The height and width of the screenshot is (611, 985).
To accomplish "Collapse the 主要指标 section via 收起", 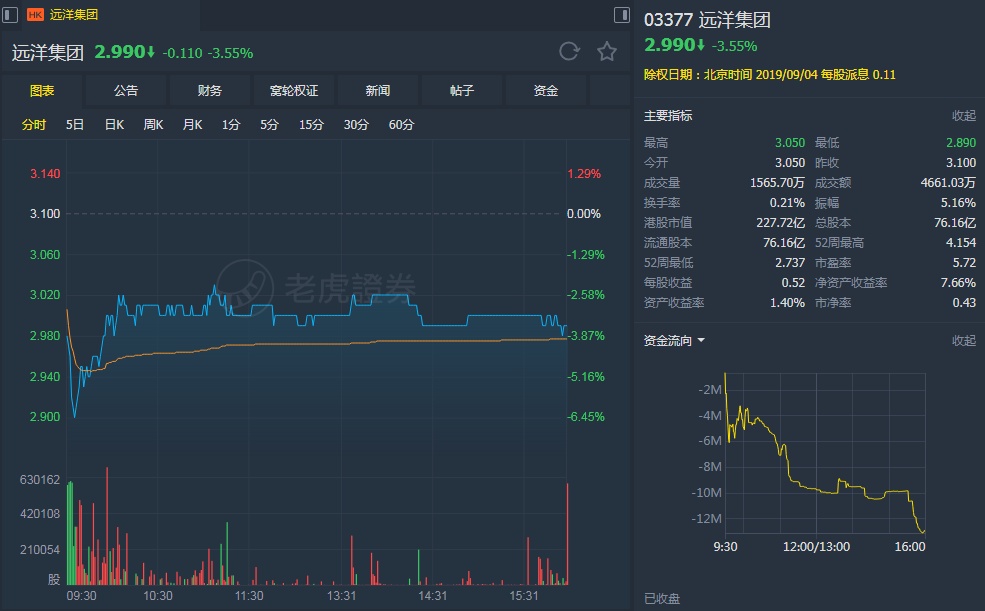I will (964, 116).
